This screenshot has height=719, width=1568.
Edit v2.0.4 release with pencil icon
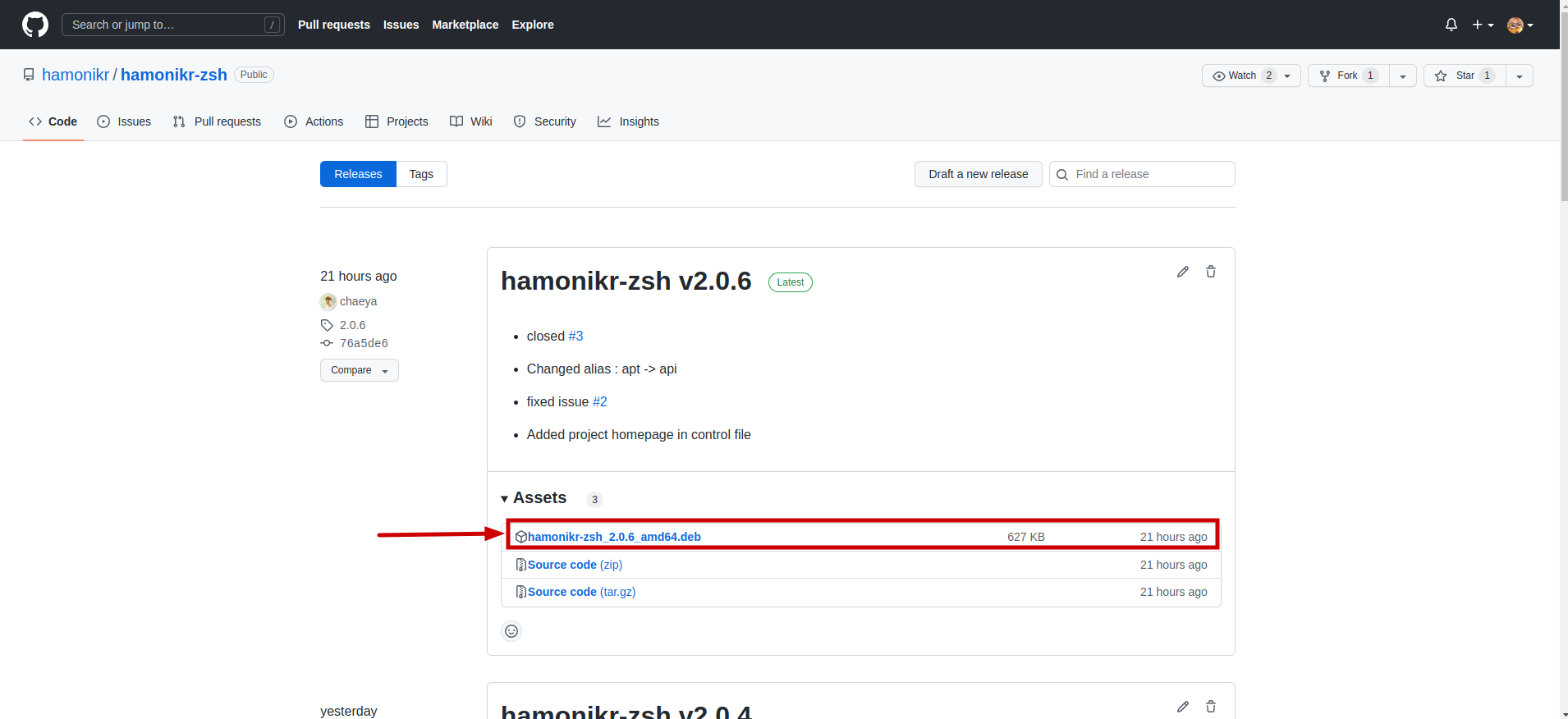click(x=1182, y=707)
